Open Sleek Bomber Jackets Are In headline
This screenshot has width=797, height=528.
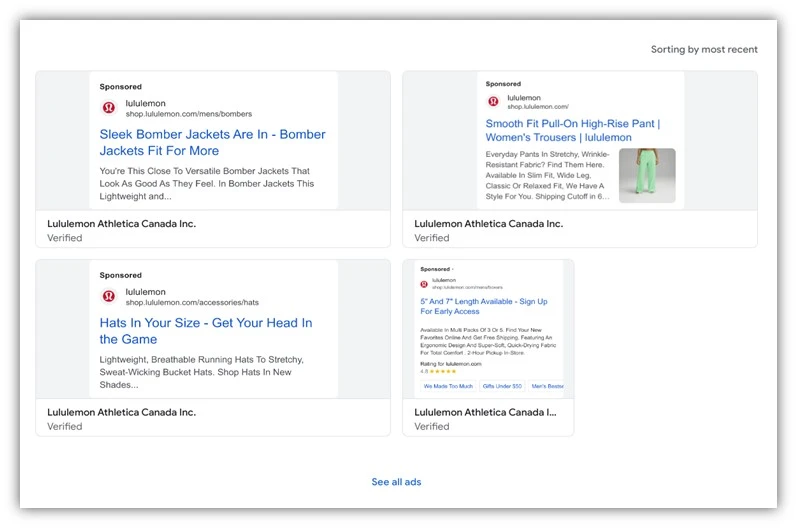212,142
